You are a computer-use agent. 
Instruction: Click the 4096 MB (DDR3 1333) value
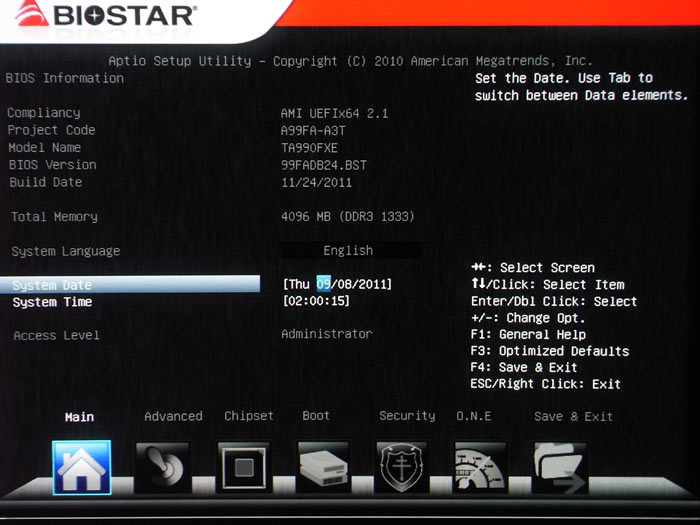[348, 217]
